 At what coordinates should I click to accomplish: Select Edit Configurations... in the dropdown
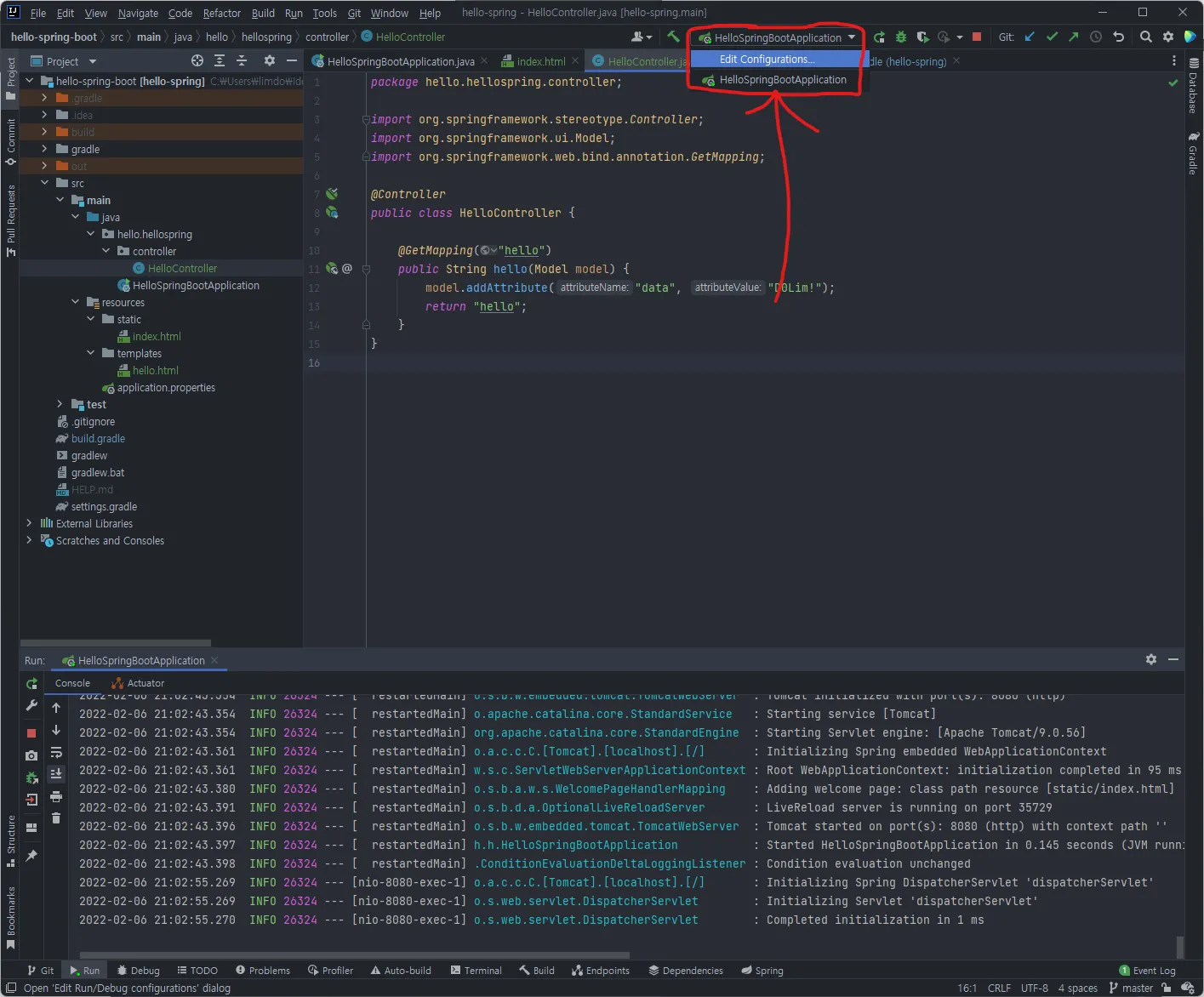coord(776,60)
